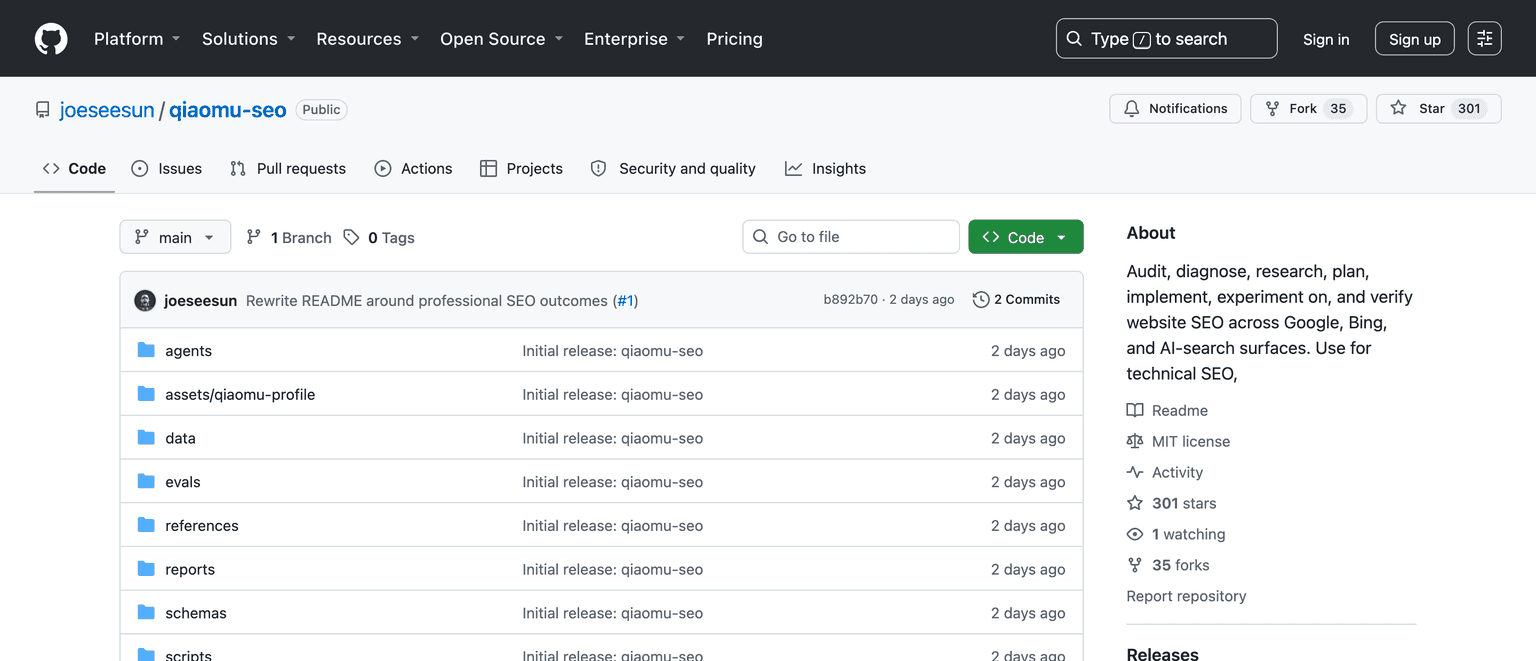This screenshot has width=1536, height=661.
Task: Open commit hash b892b70
Action: (x=850, y=299)
